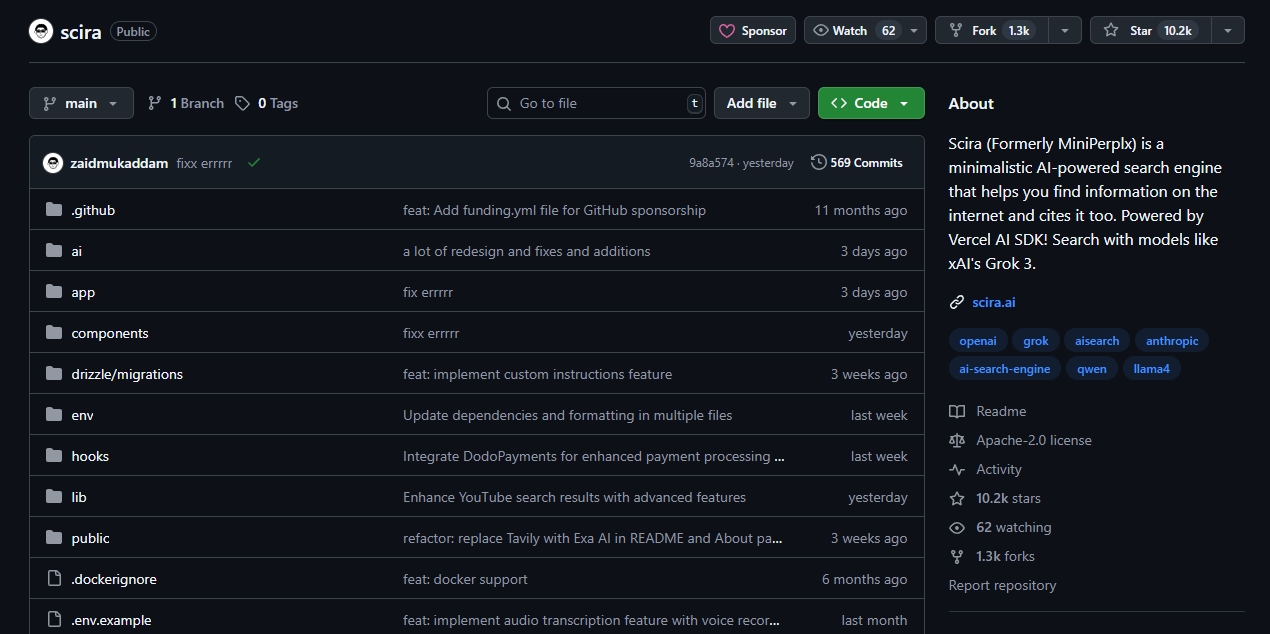
Task: Open commit 'feat: docker support'
Action: coord(465,579)
